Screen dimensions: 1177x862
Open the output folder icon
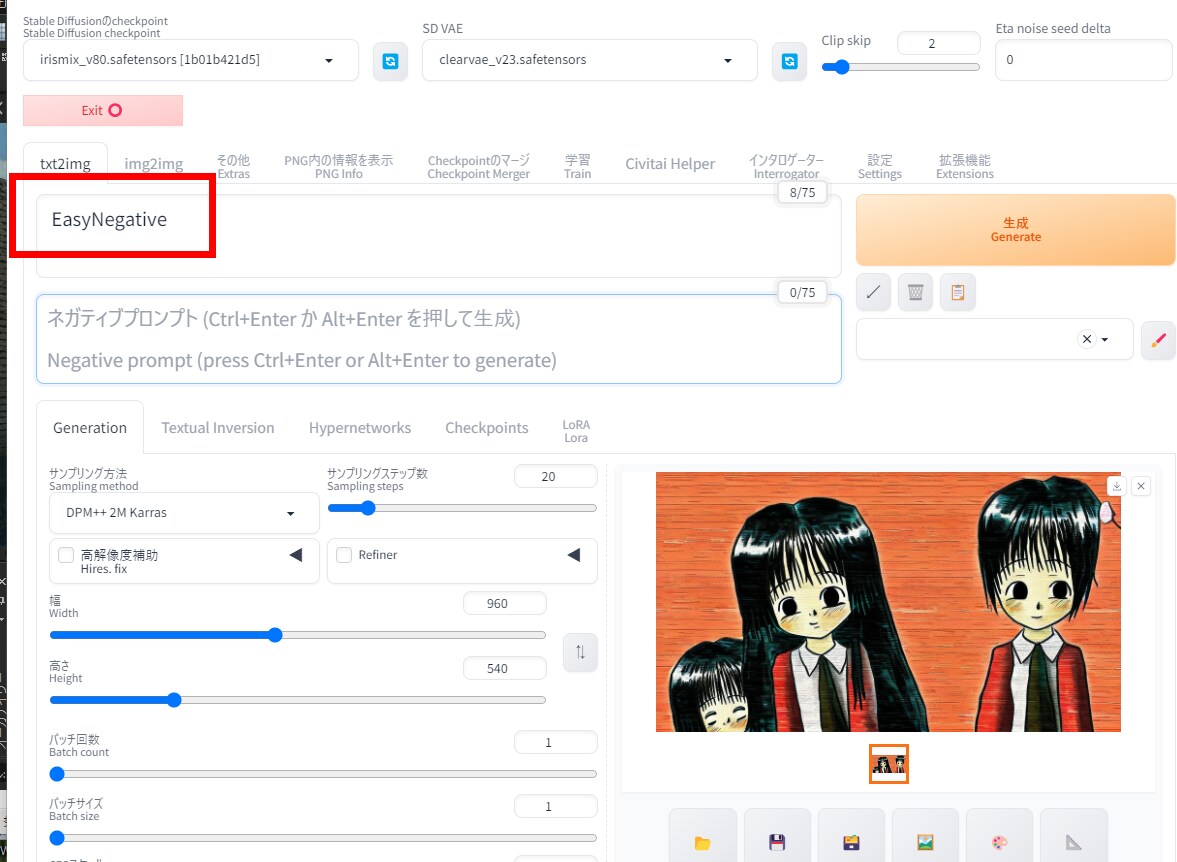702,841
